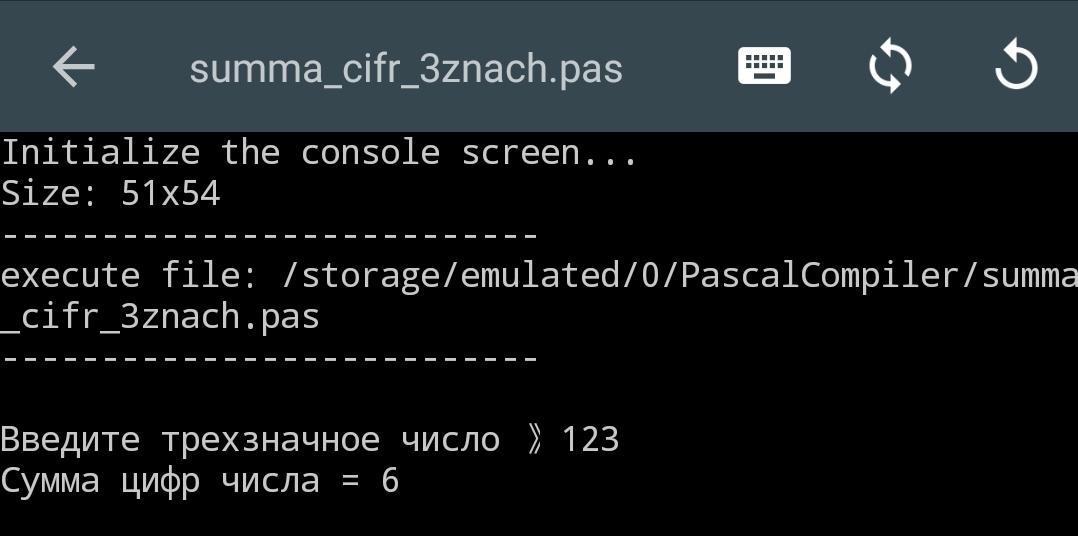Tap the second dashed separator line
The width and height of the screenshot is (1078, 536).
pos(270,358)
